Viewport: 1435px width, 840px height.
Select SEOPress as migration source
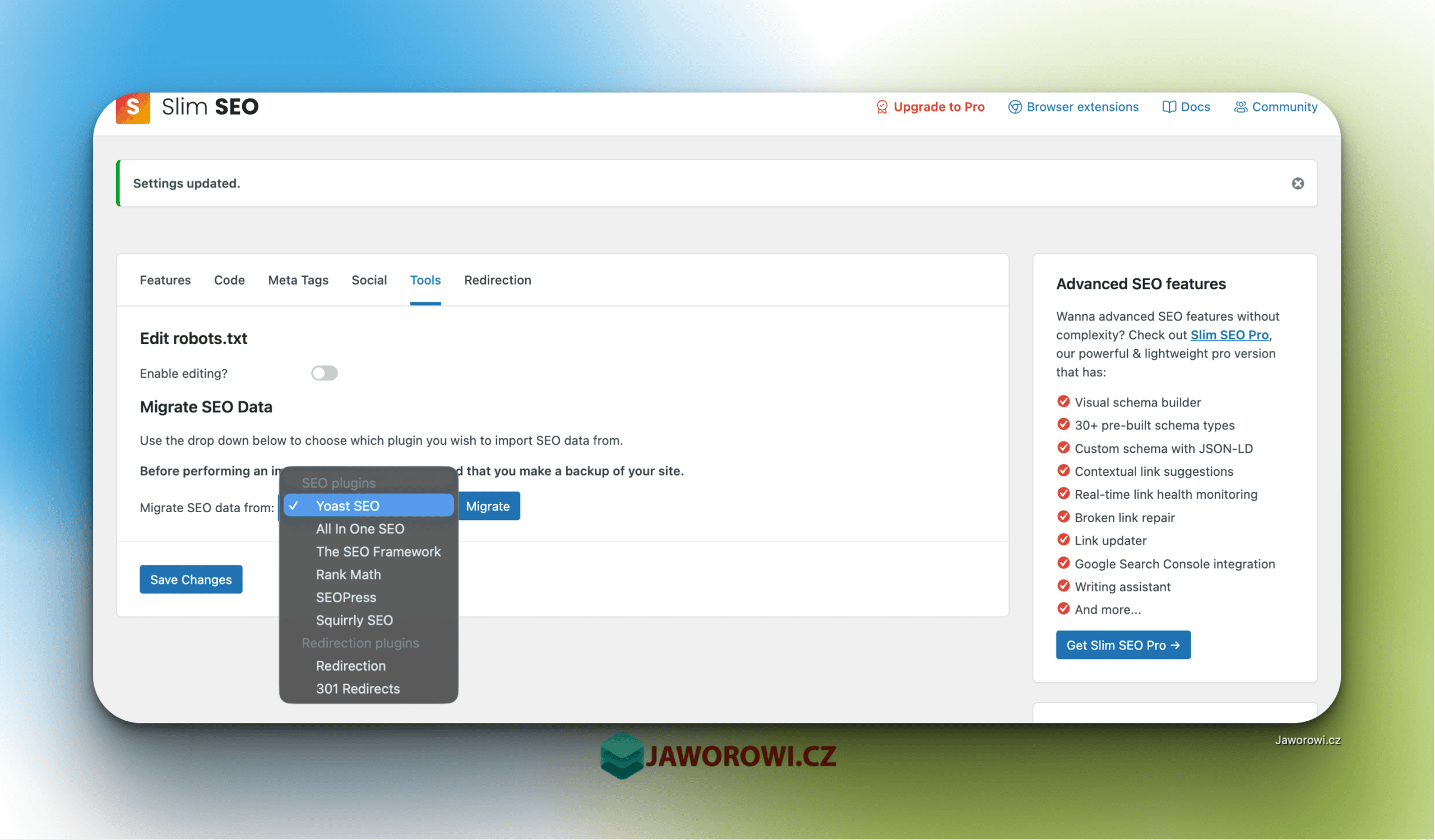pos(346,597)
